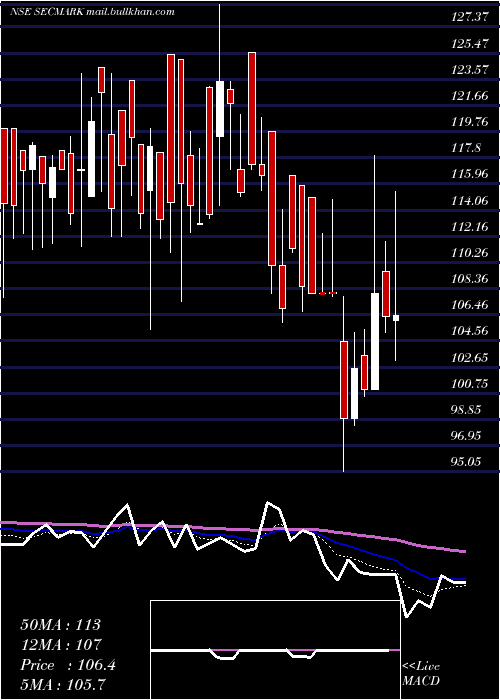Click the lowest red candlestick near 98.85
This screenshot has width=500, height=700.
(344, 380)
